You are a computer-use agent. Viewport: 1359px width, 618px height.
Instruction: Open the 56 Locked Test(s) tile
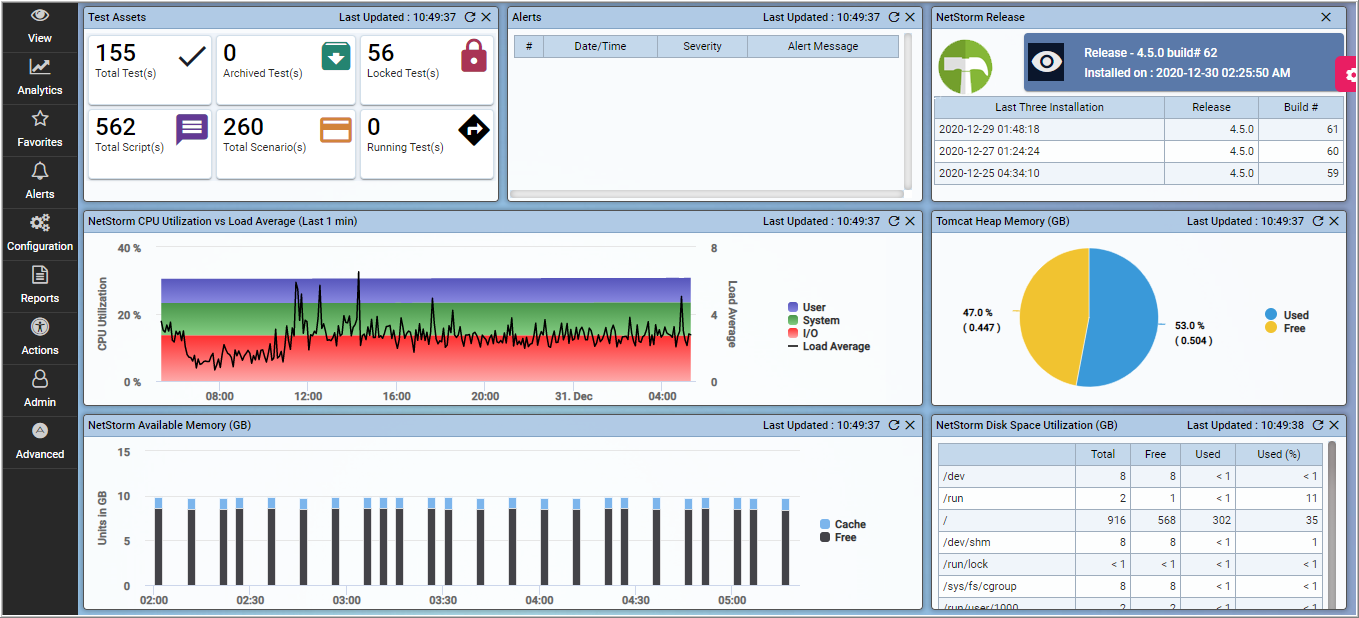point(427,70)
